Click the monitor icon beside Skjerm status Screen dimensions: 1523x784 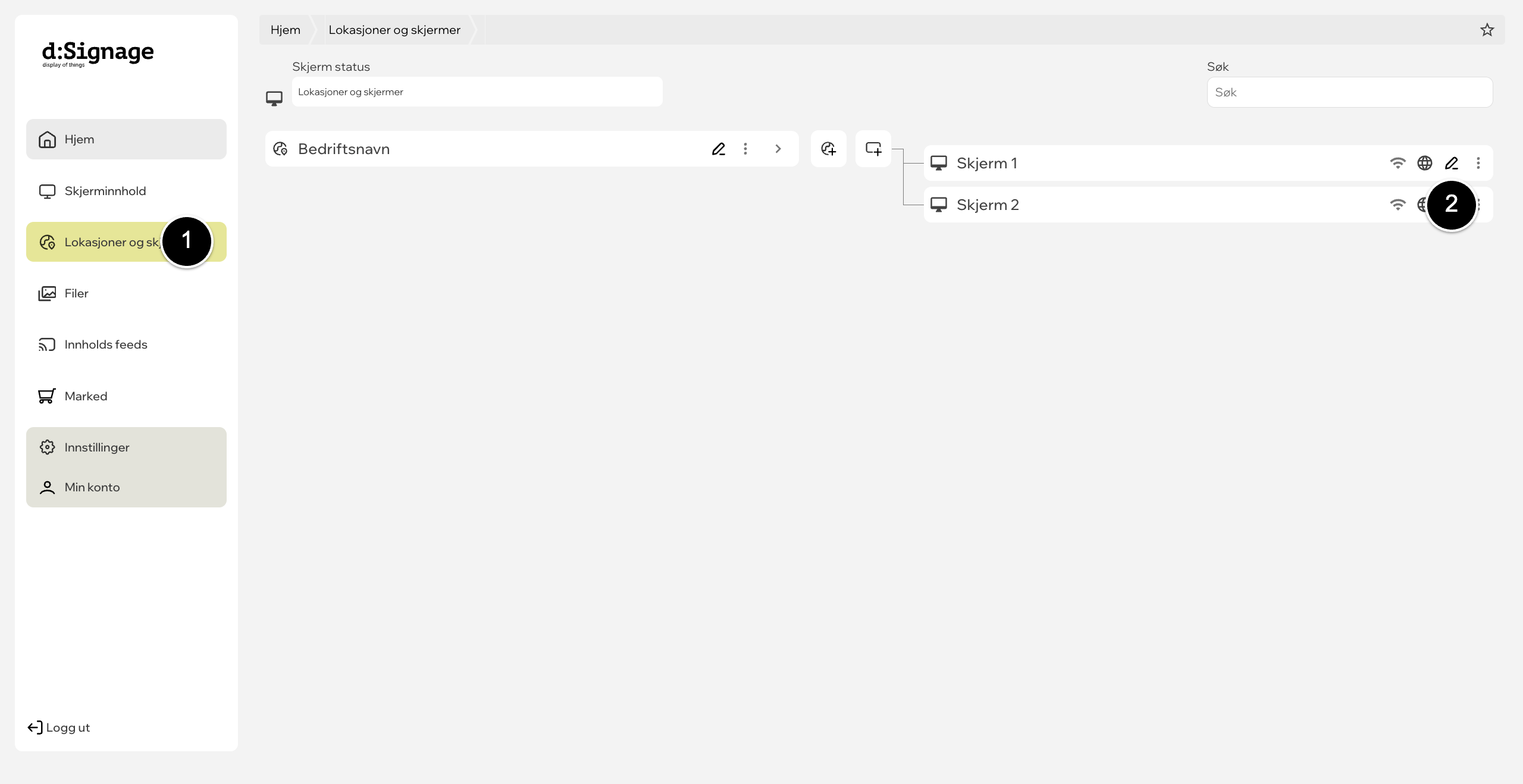coord(274,98)
